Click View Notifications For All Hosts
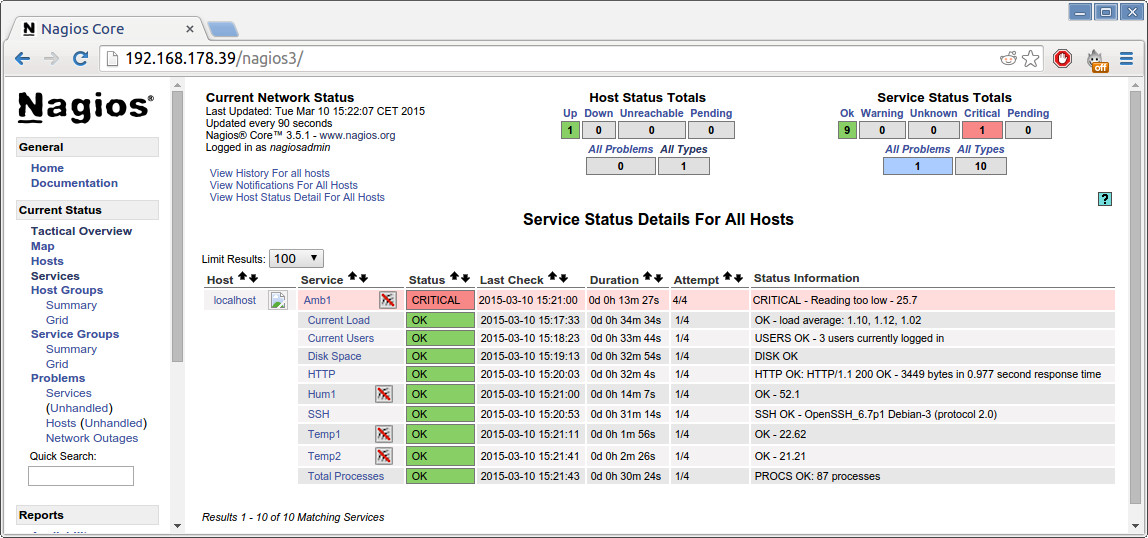The image size is (1148, 538). (x=283, y=185)
